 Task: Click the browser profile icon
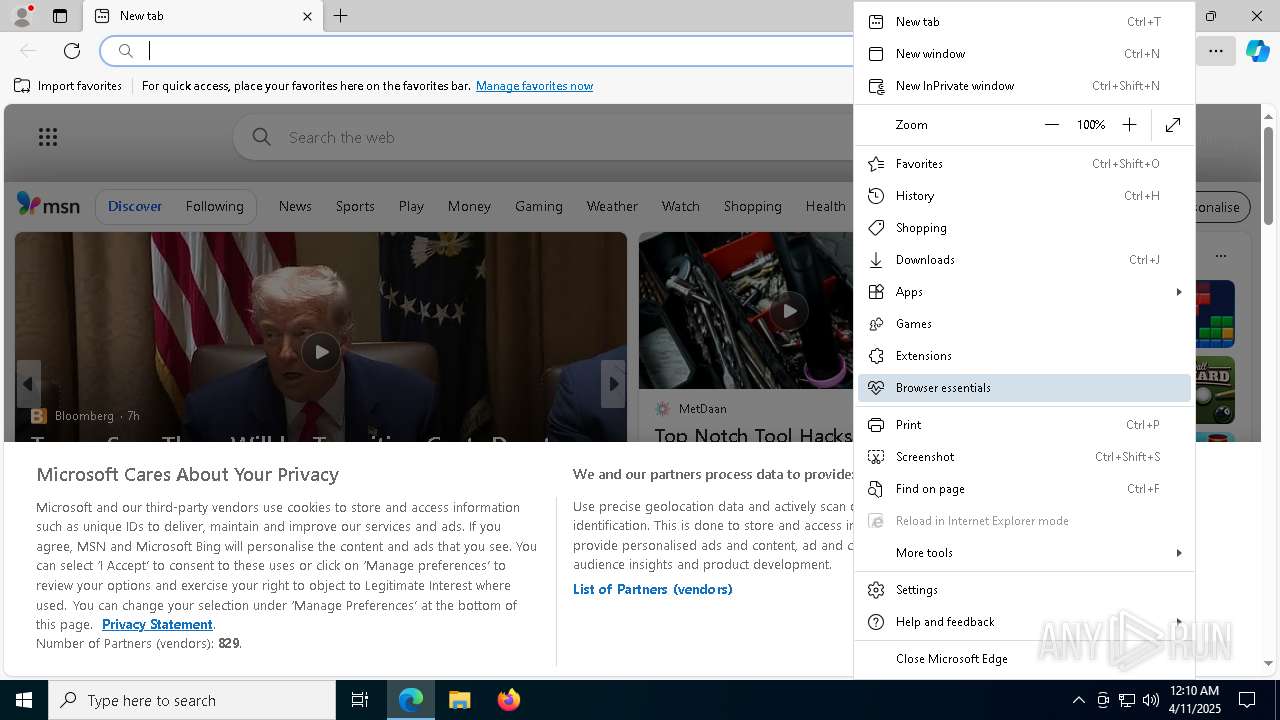[21, 16]
